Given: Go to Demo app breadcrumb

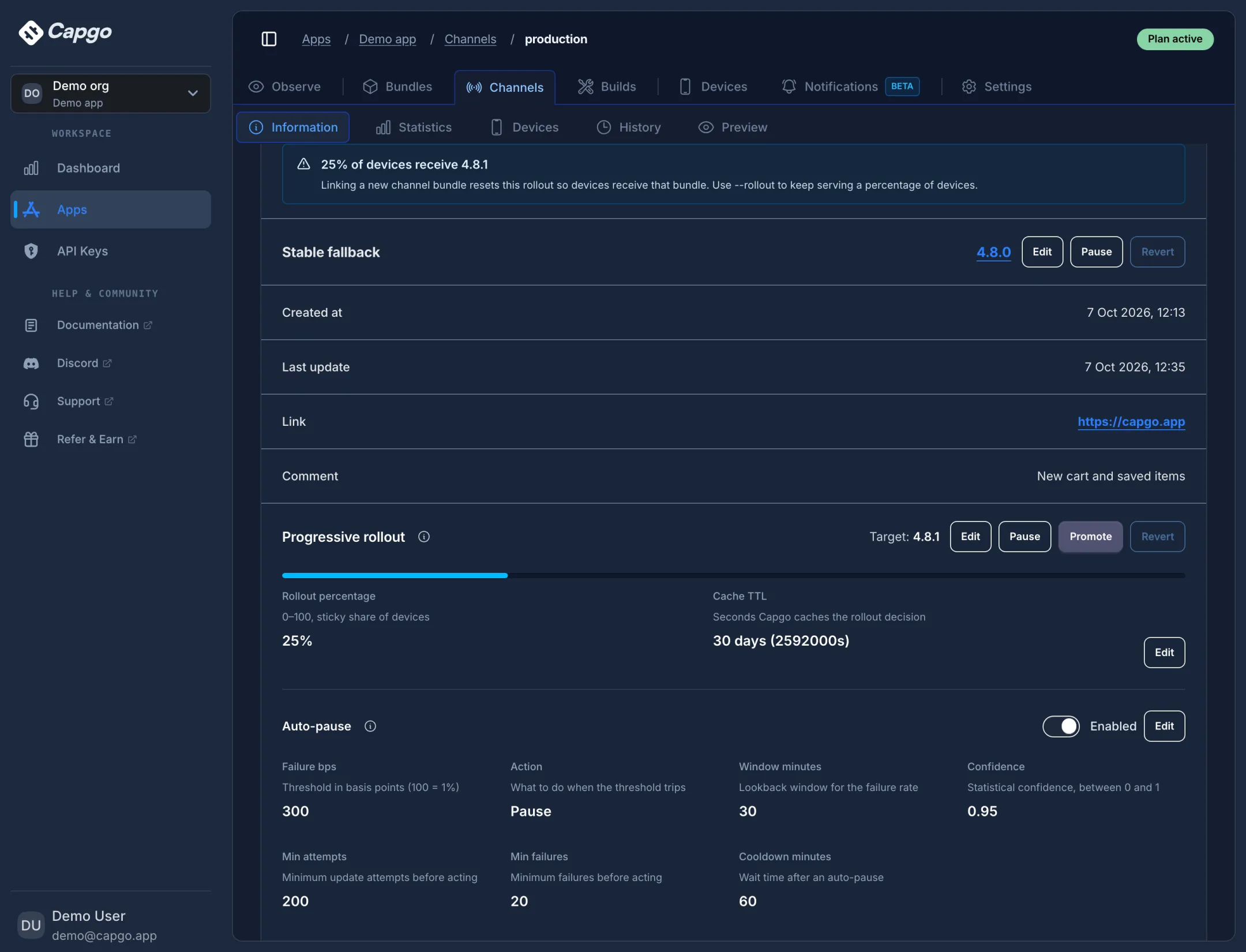Looking at the screenshot, I should [x=388, y=39].
